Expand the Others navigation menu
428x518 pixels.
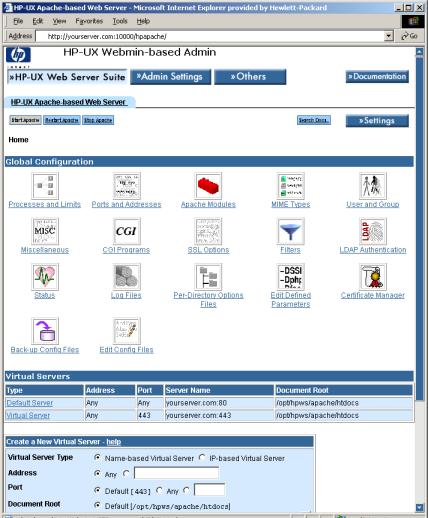click(x=250, y=77)
